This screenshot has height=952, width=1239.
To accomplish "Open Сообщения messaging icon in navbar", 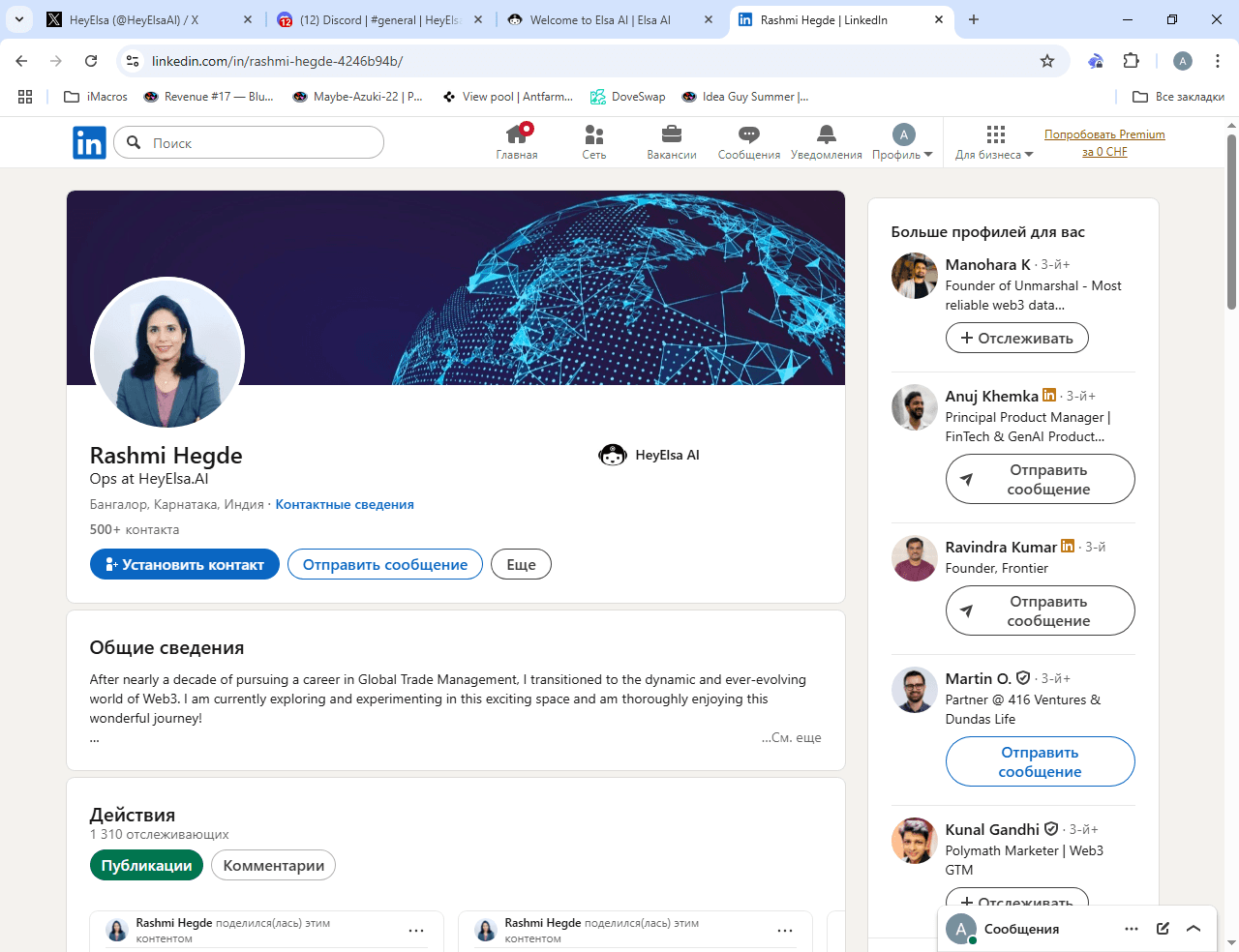I will (749, 142).
